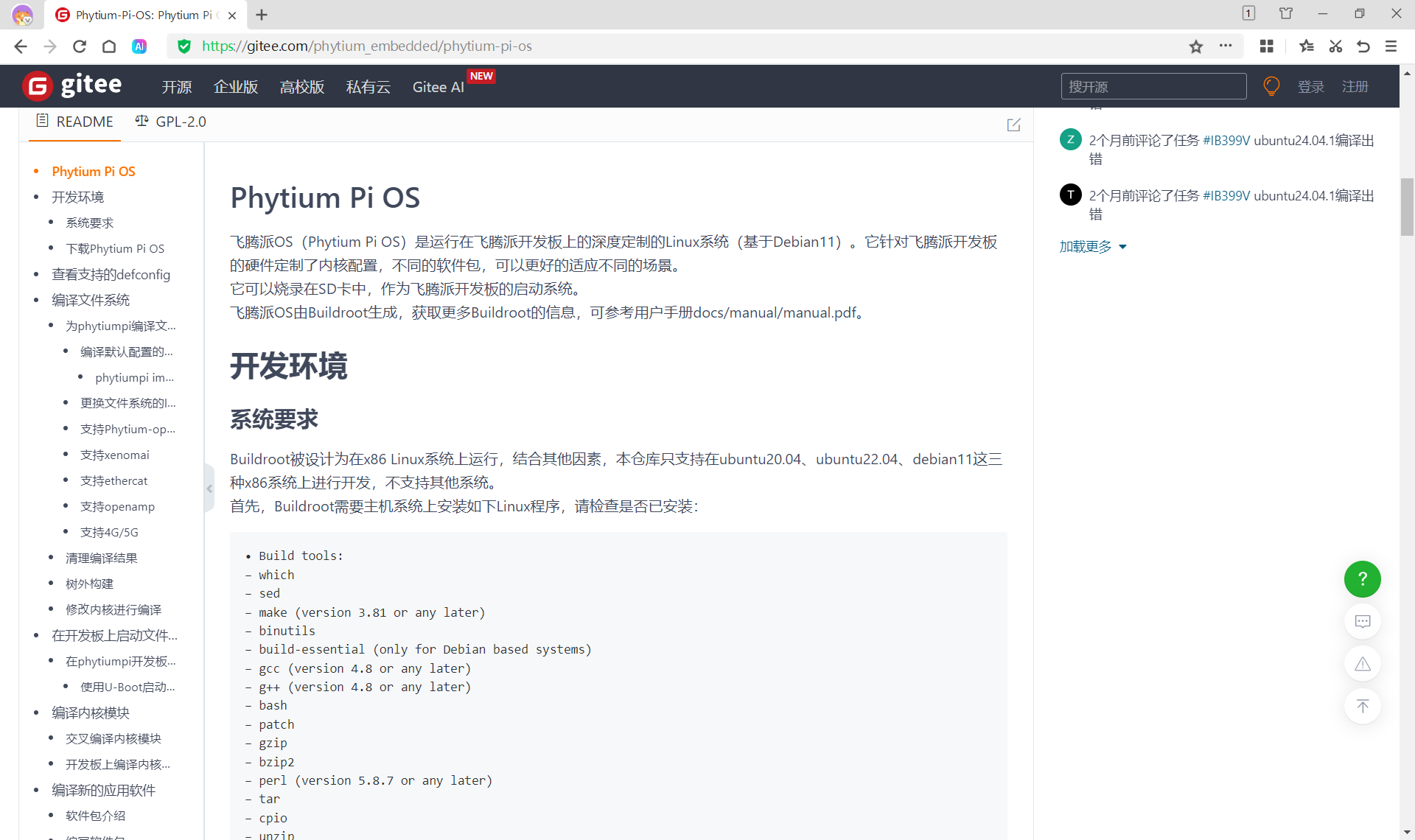Click the browser AI assistant icon
Screen dimensions: 1415x840
point(139,46)
